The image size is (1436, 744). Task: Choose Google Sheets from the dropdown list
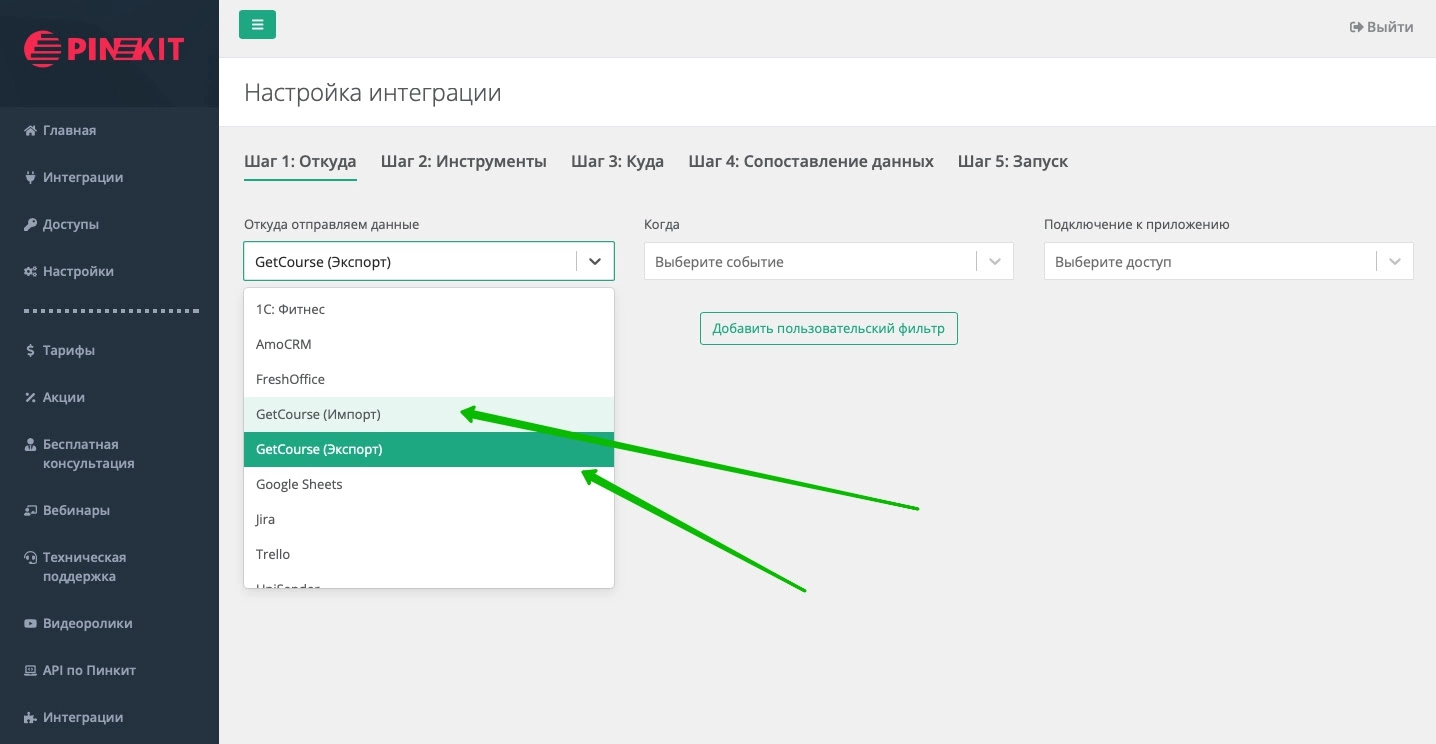(x=299, y=485)
